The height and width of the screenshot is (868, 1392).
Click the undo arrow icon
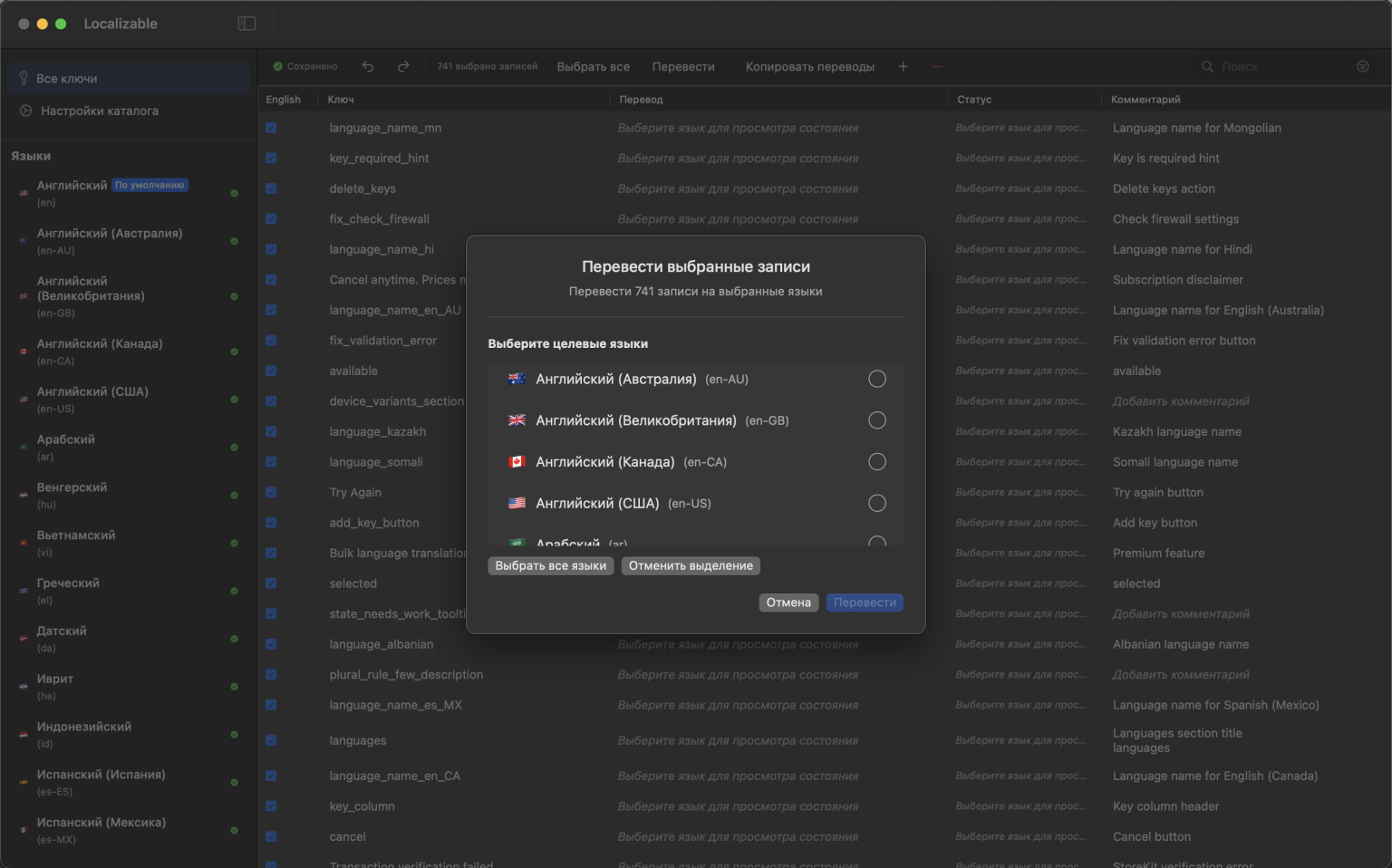point(368,66)
